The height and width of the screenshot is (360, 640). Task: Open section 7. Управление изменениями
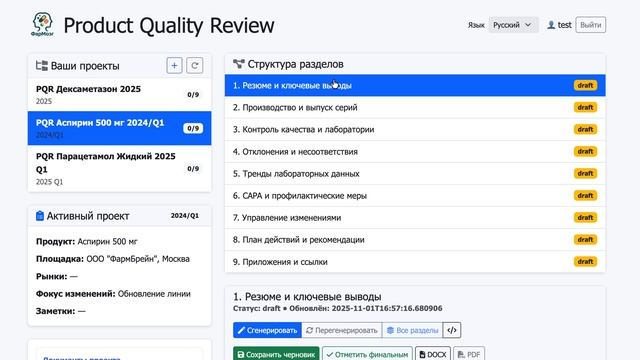(415, 218)
